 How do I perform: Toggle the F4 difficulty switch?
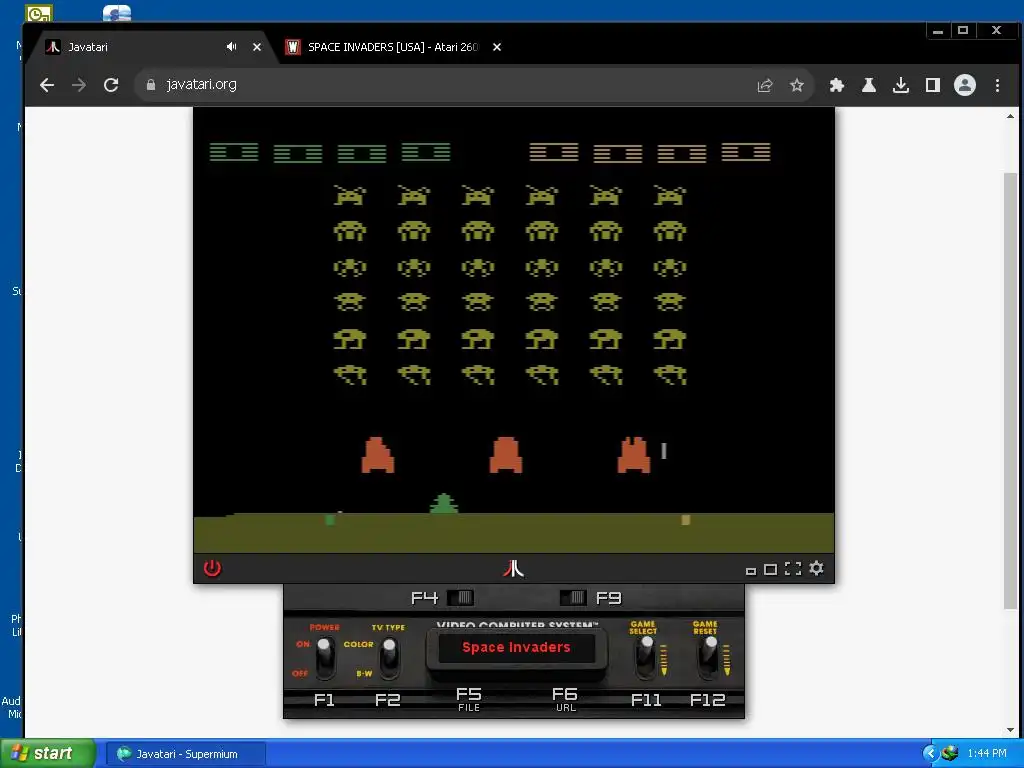(x=460, y=598)
